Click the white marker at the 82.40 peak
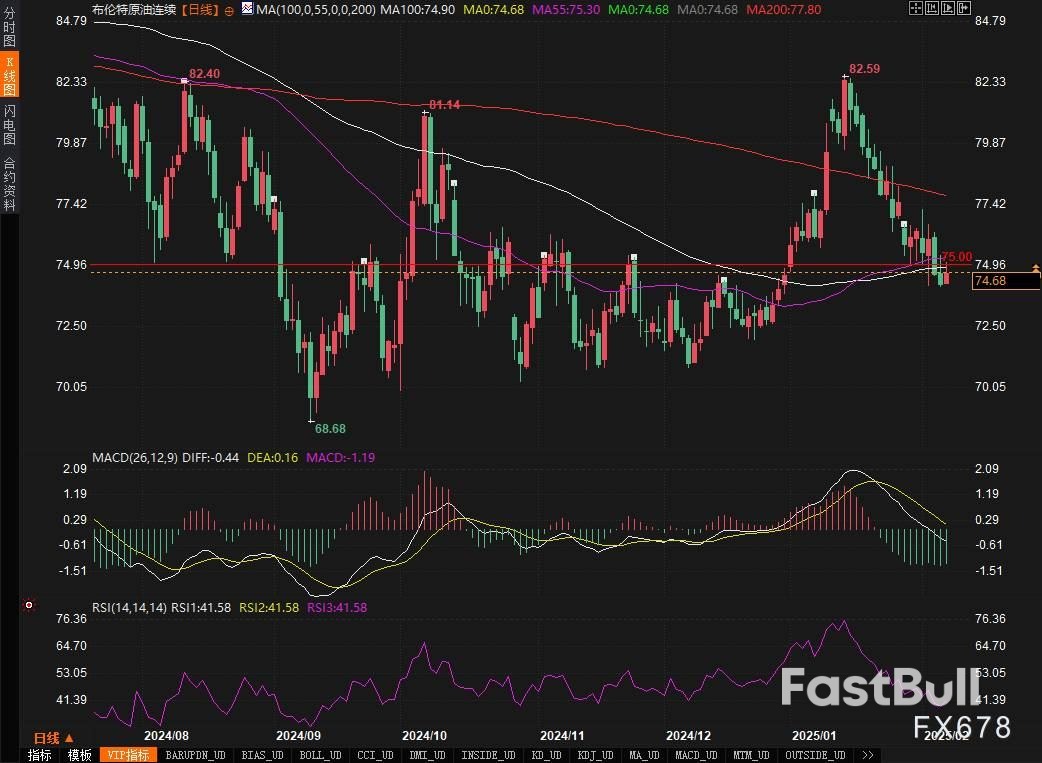This screenshot has width=1042, height=763. 186,81
